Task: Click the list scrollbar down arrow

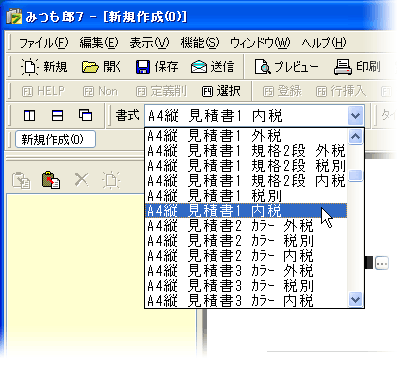Action: tap(355, 299)
